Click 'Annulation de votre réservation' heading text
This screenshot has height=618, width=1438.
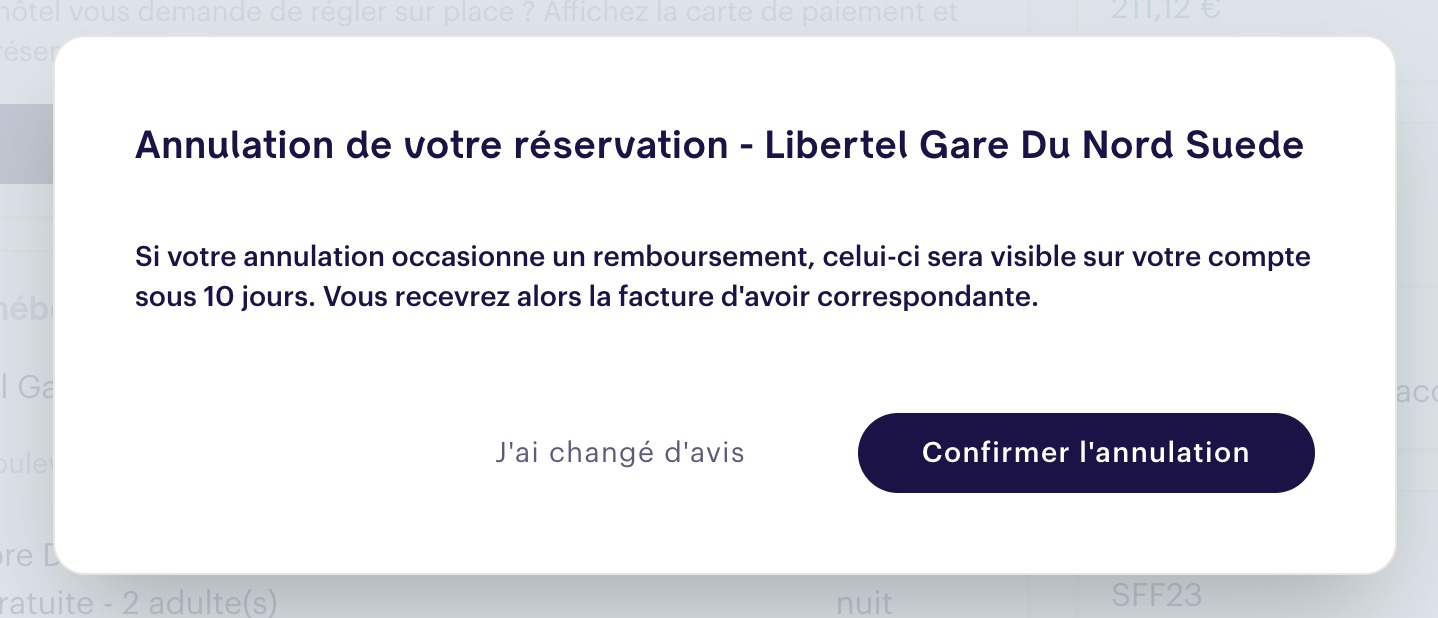click(430, 146)
